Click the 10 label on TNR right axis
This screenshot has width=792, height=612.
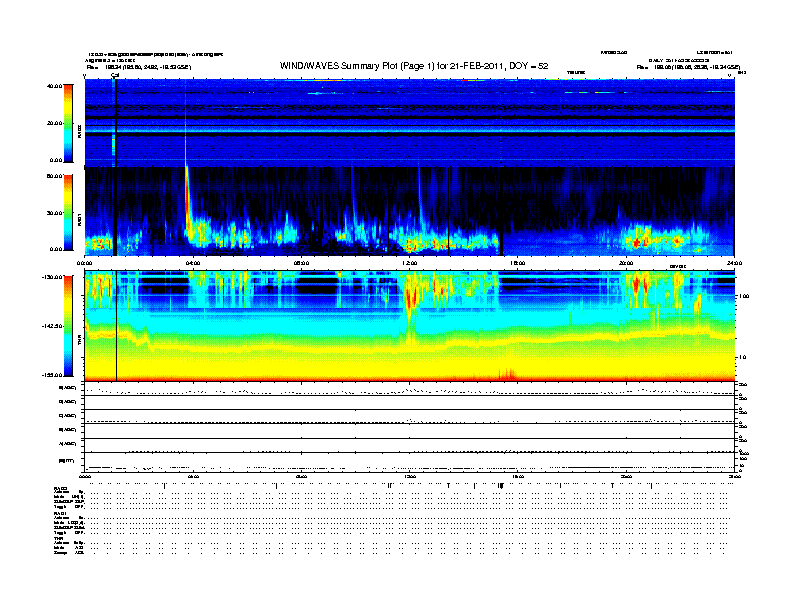click(742, 358)
